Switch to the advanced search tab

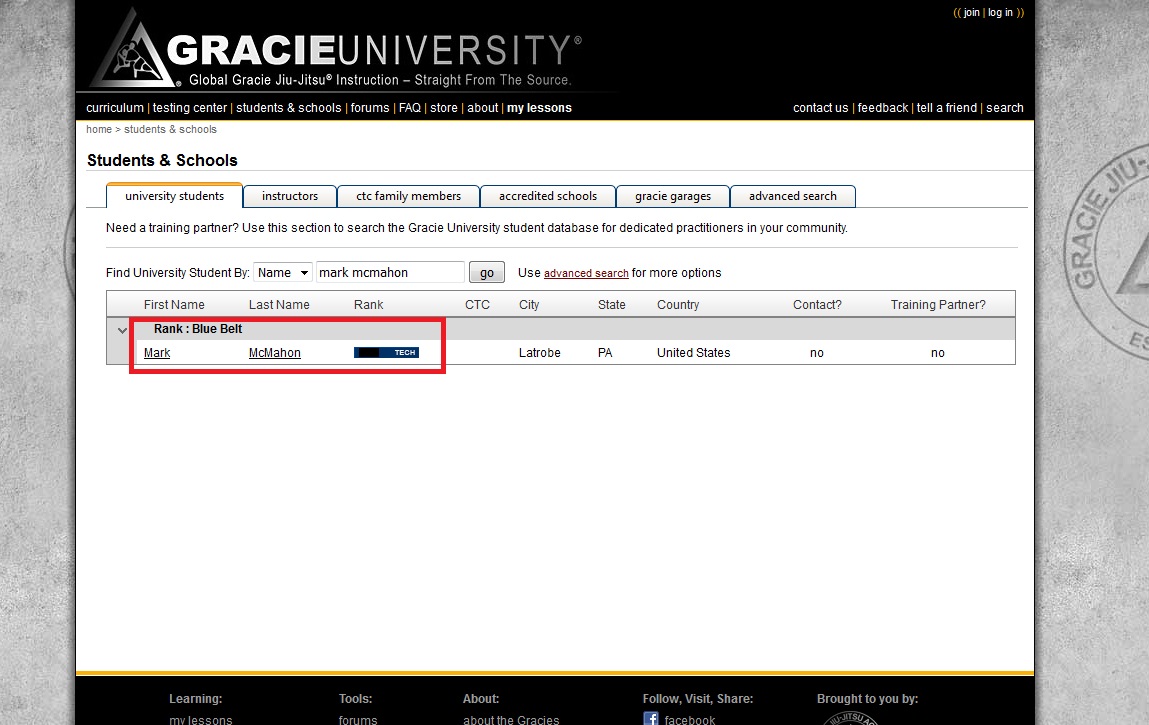click(793, 196)
